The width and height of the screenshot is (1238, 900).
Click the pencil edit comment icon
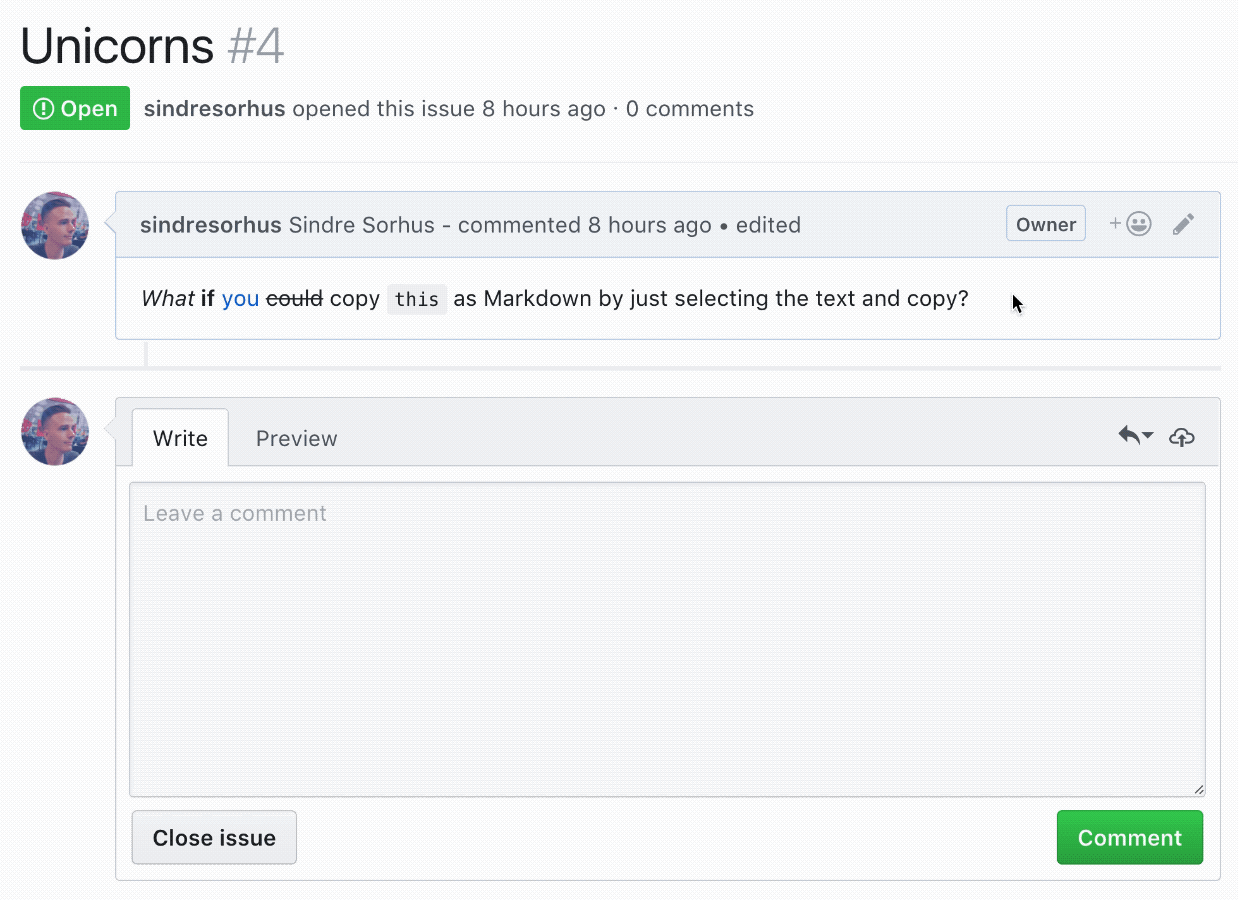click(1183, 225)
